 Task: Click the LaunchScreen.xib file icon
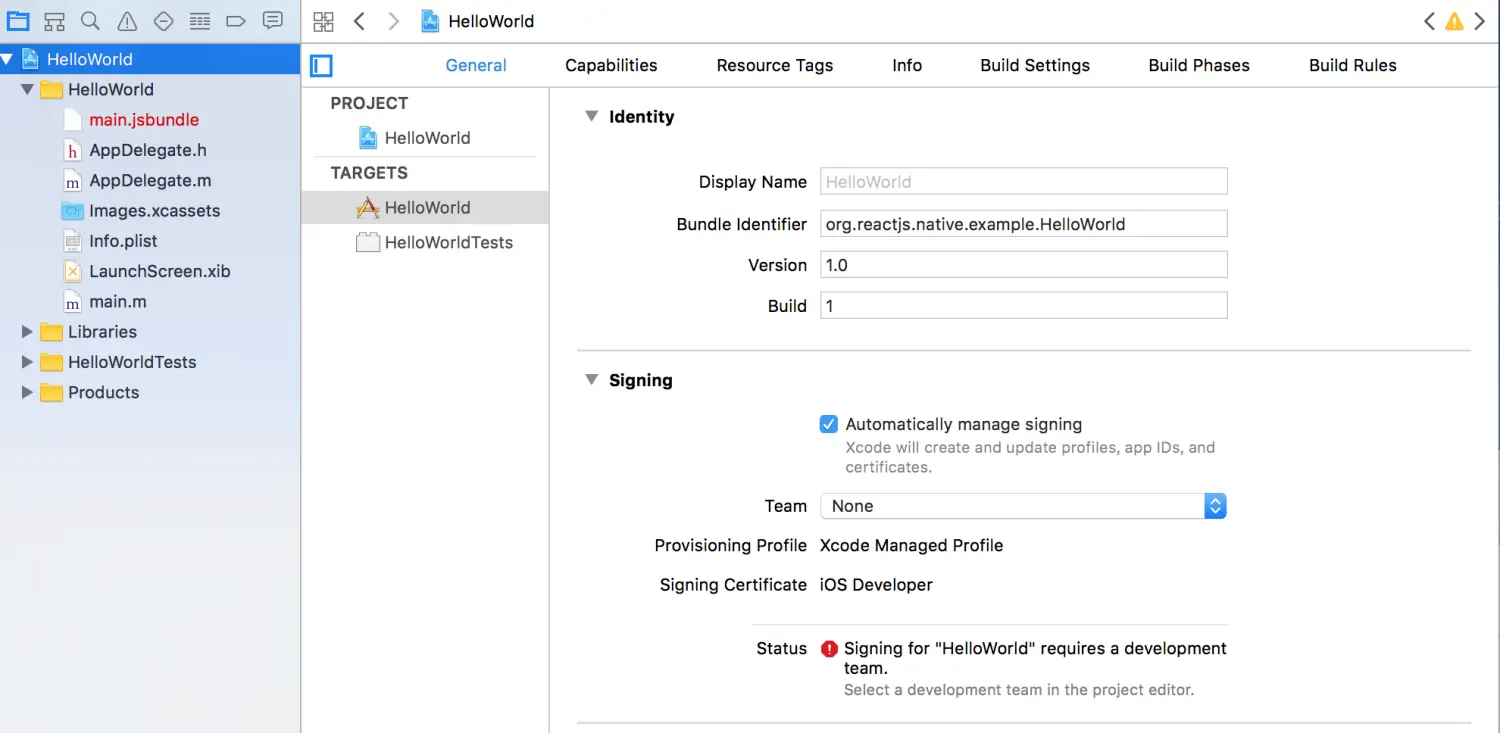(72, 271)
